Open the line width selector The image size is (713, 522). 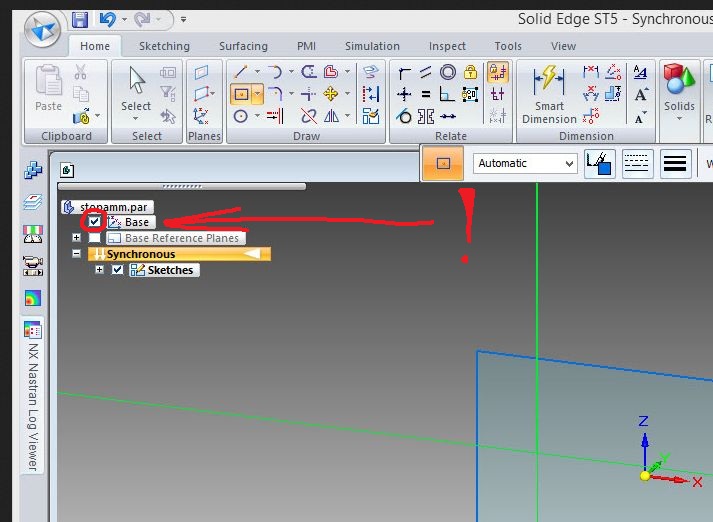[x=675, y=163]
